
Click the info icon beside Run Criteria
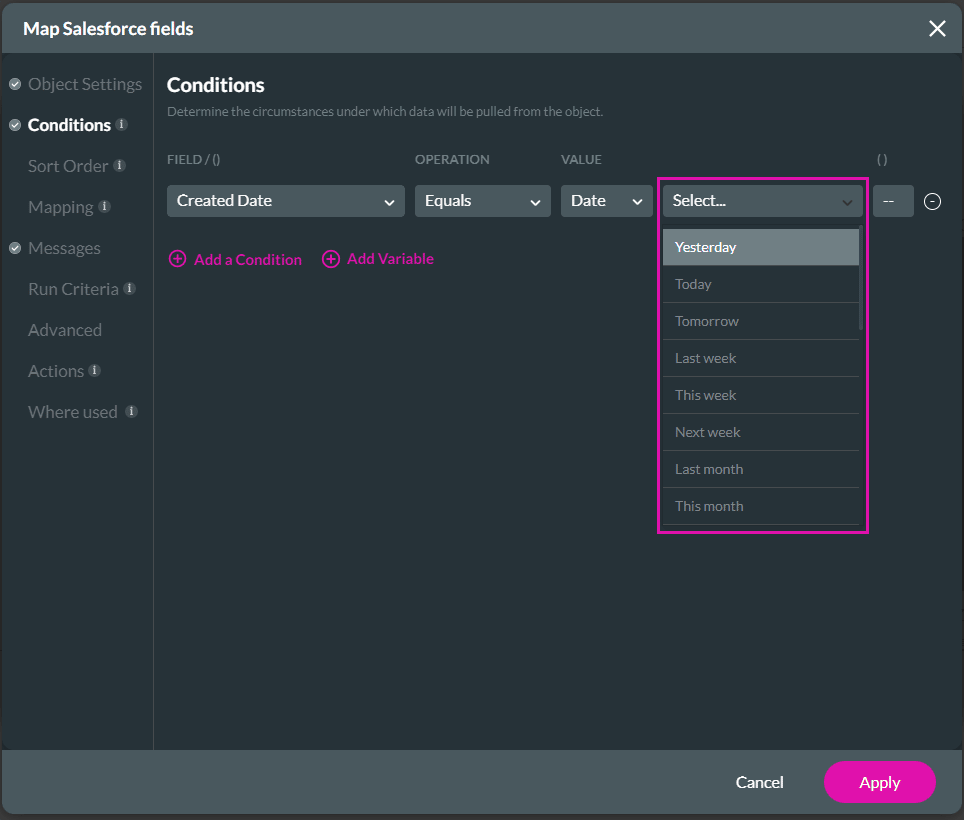(130, 289)
